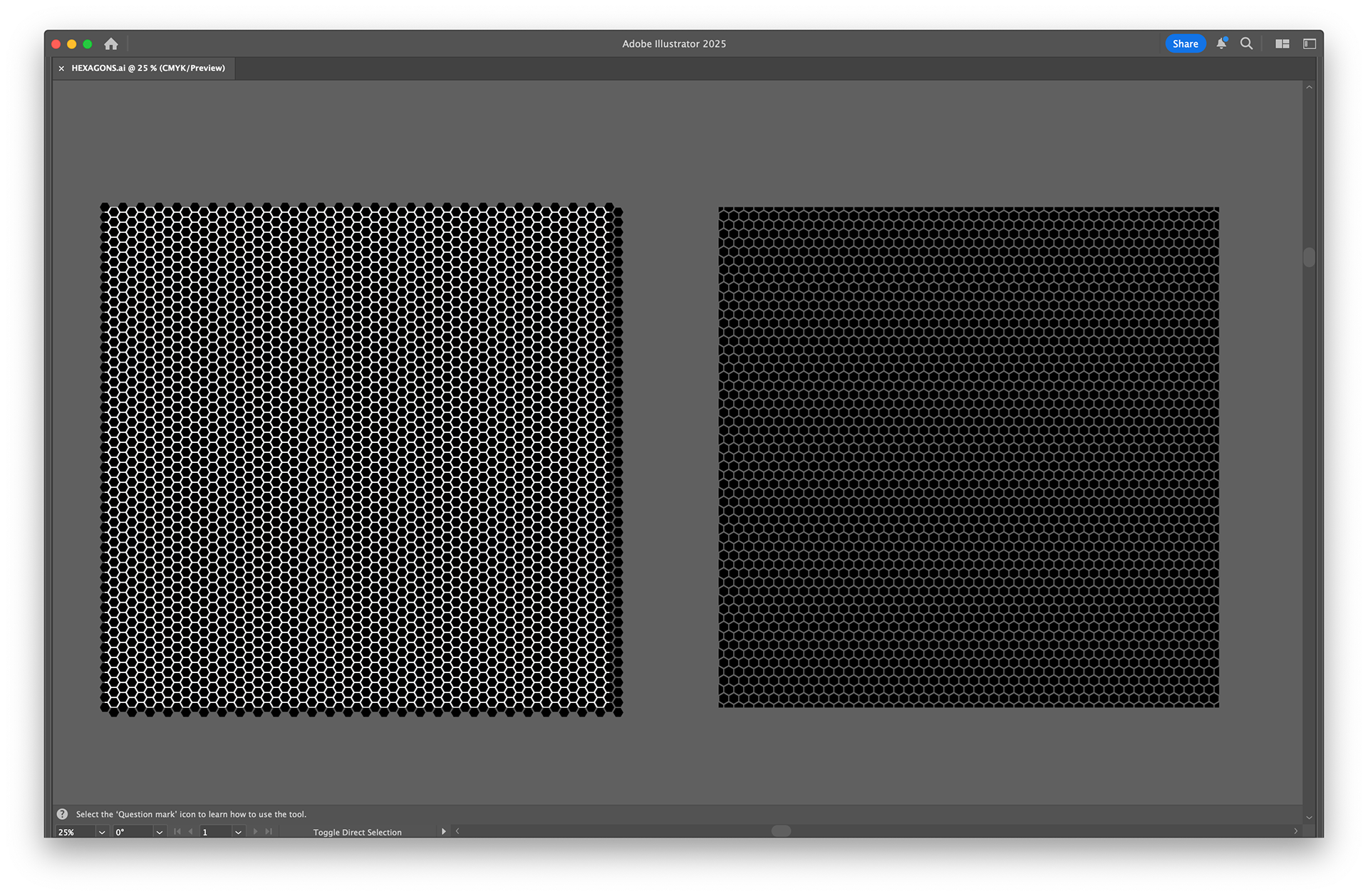Click the previous artboard arrow

(x=190, y=831)
